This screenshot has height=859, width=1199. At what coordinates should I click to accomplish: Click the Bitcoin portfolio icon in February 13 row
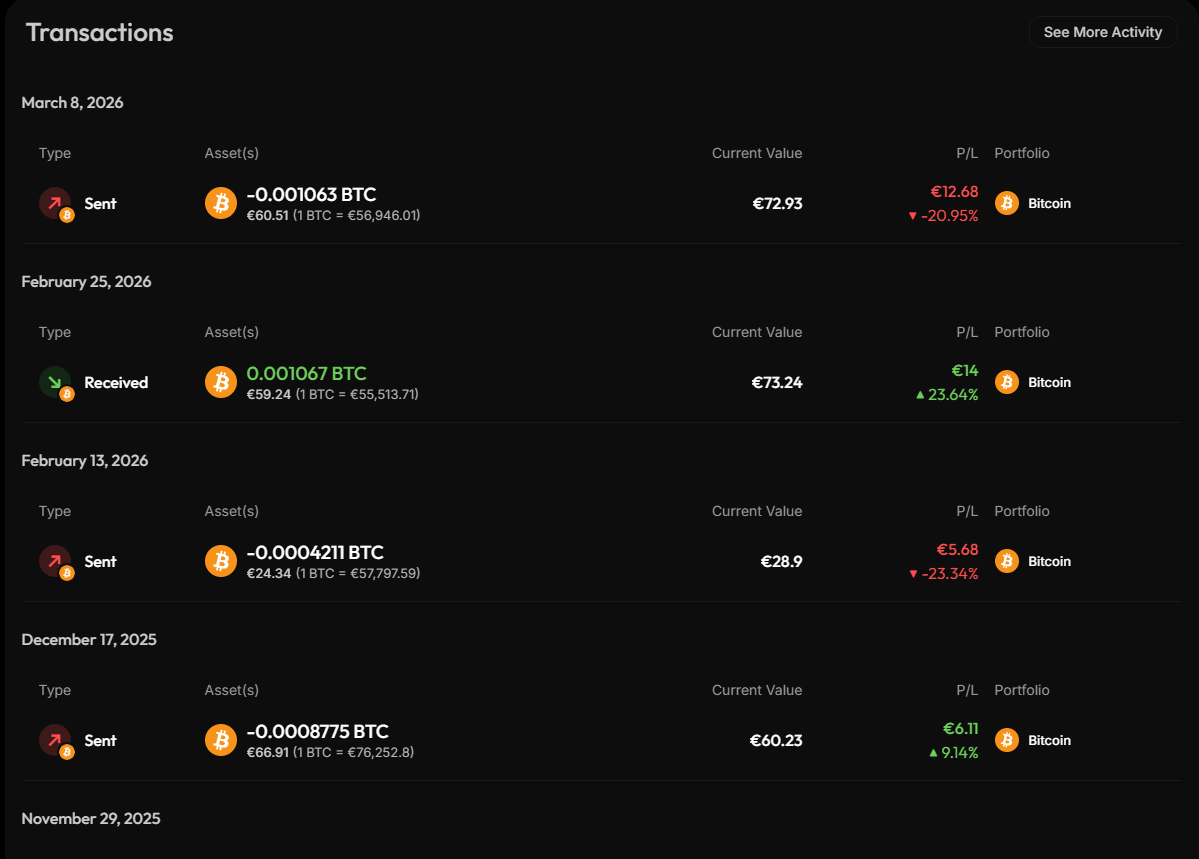[1007, 561]
